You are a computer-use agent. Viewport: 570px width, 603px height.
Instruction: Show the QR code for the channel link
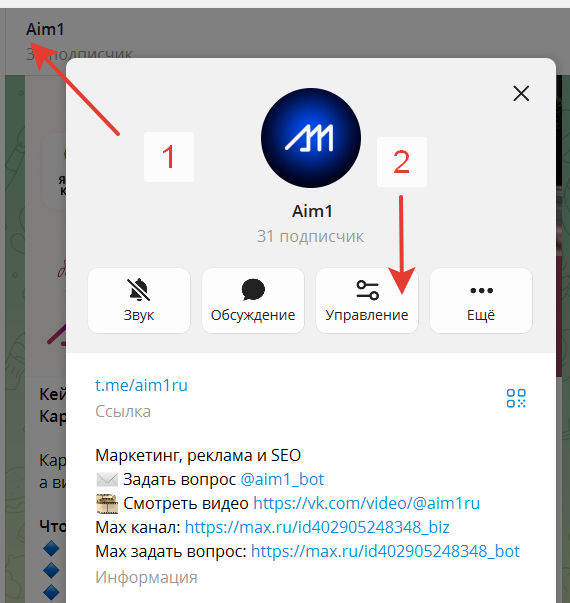coord(516,398)
